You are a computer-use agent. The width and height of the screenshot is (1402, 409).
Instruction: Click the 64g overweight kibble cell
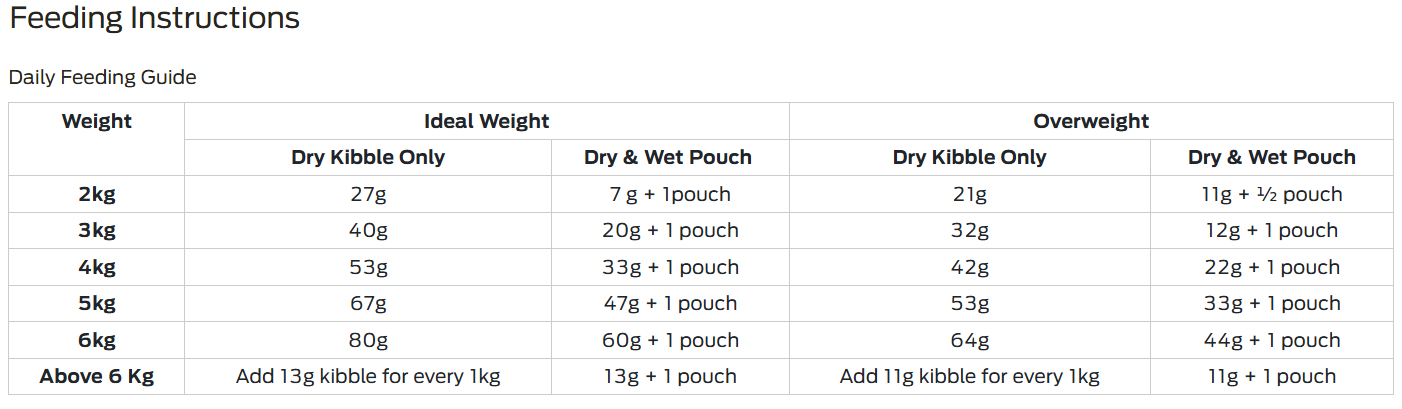pyautogui.click(x=970, y=341)
